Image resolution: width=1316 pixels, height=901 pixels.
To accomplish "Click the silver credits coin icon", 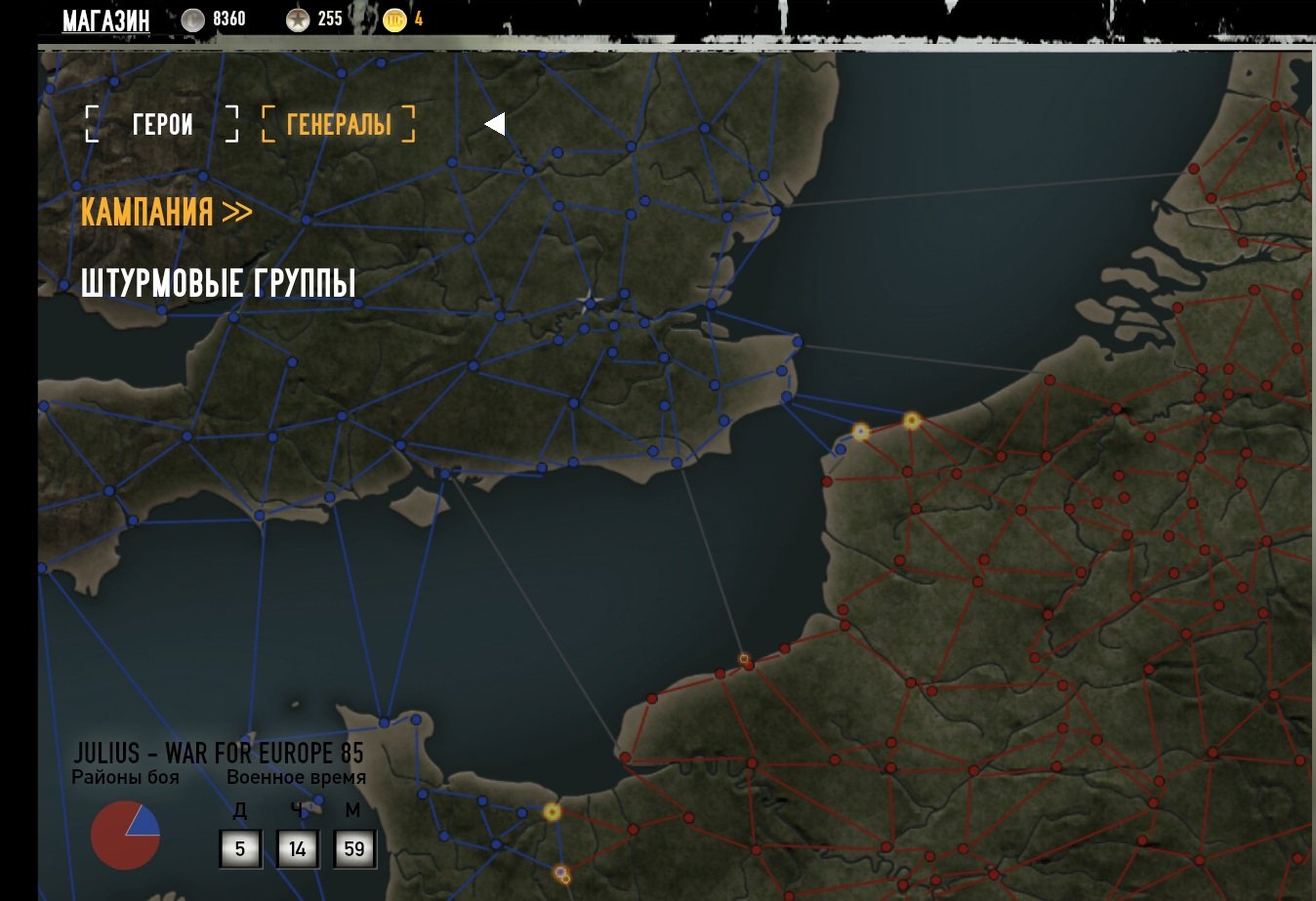I will 192,20.
